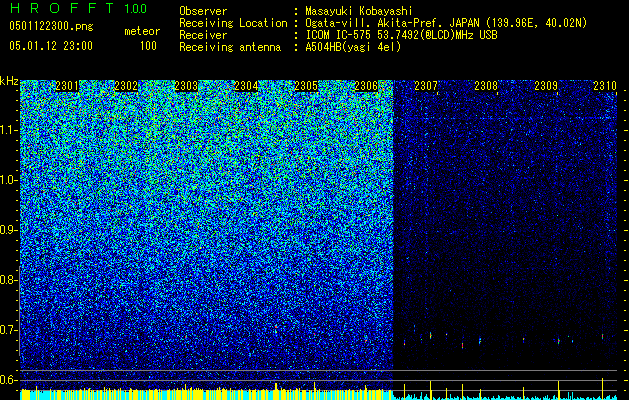Click the 2306 time marker
Image resolution: width=629 pixels, height=400 pixels.
pos(366,86)
